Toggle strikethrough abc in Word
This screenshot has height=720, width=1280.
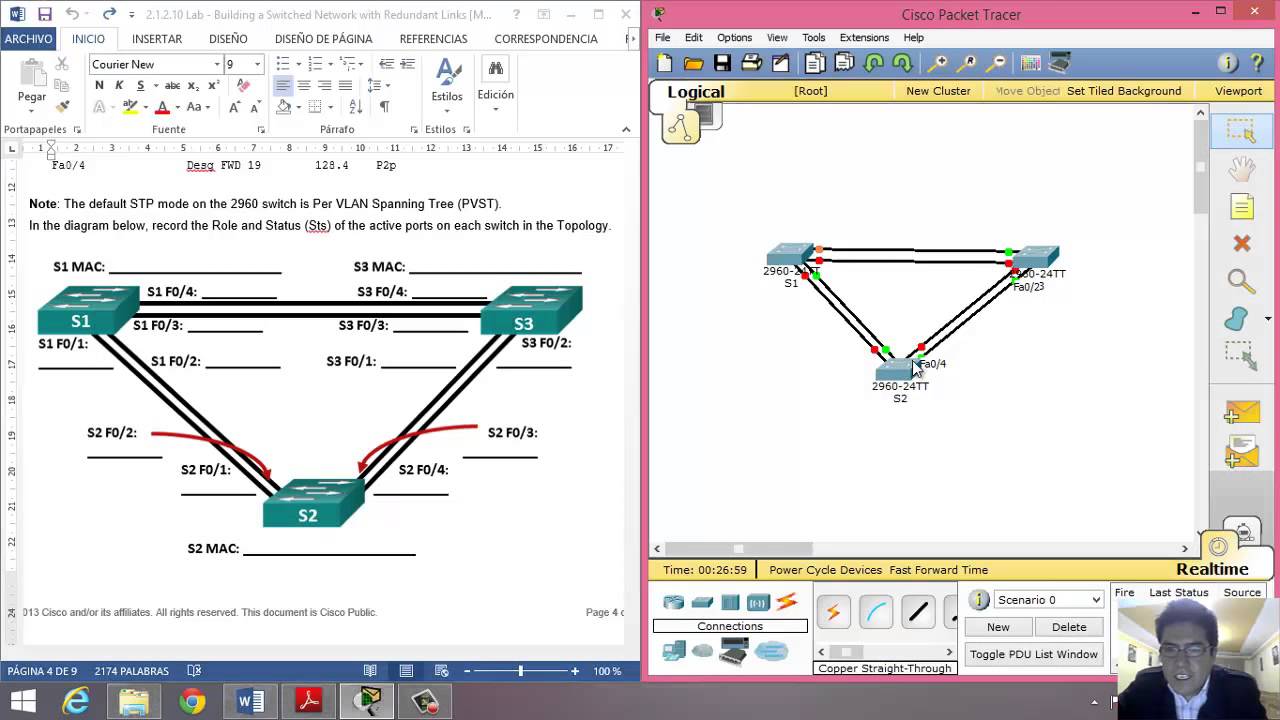pyautogui.click(x=172, y=85)
